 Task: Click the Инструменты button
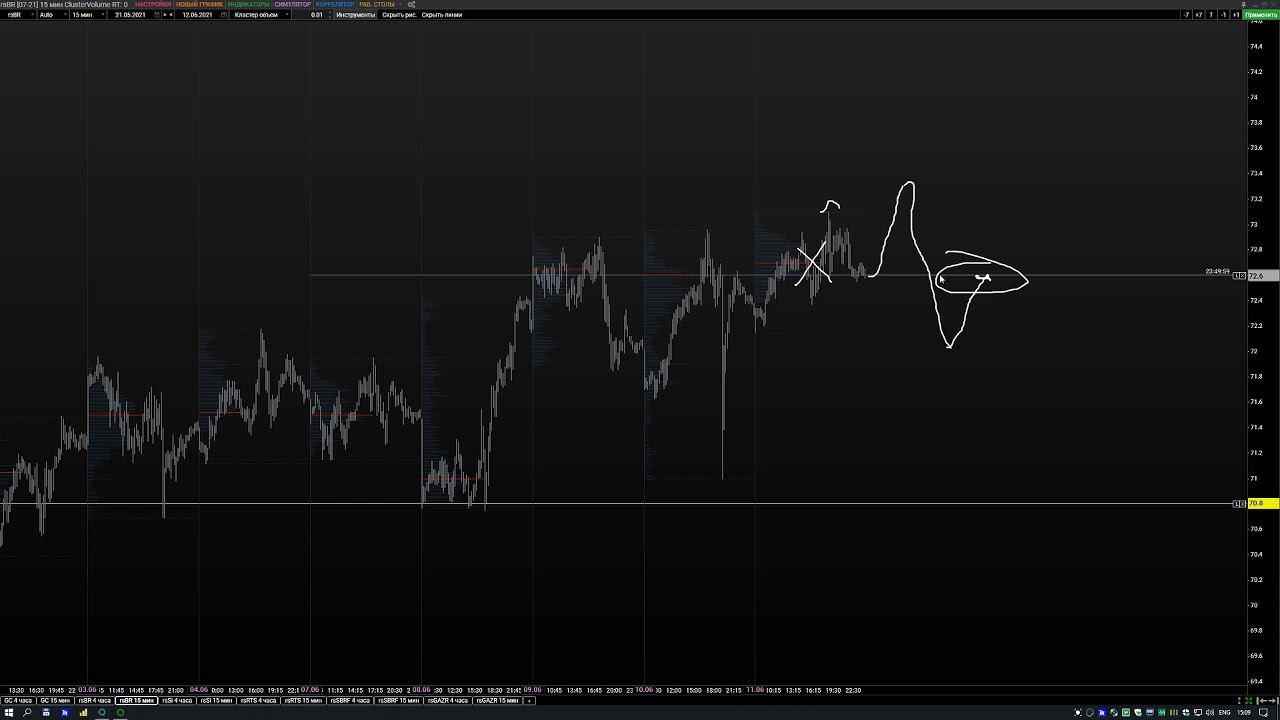coord(356,15)
